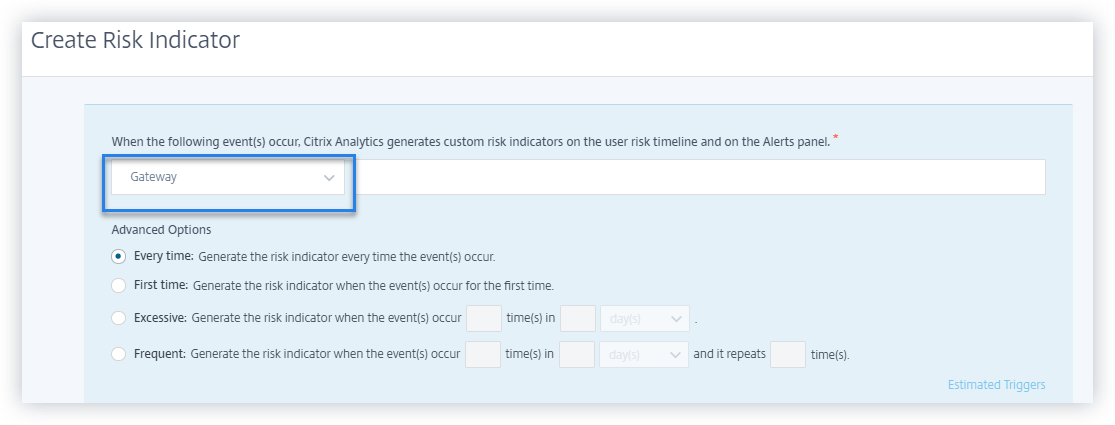
Task: Click the Excessive time period number field
Action: [577, 319]
